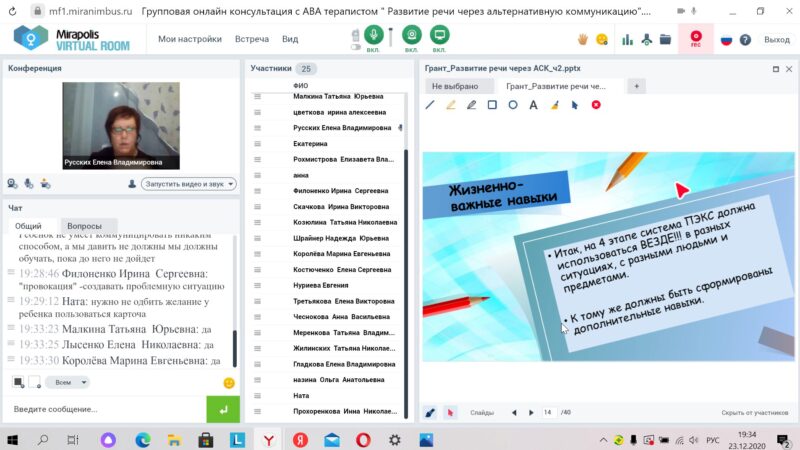This screenshot has height=450, width=800.
Task: Open the Вид menu
Action: (x=290, y=39)
